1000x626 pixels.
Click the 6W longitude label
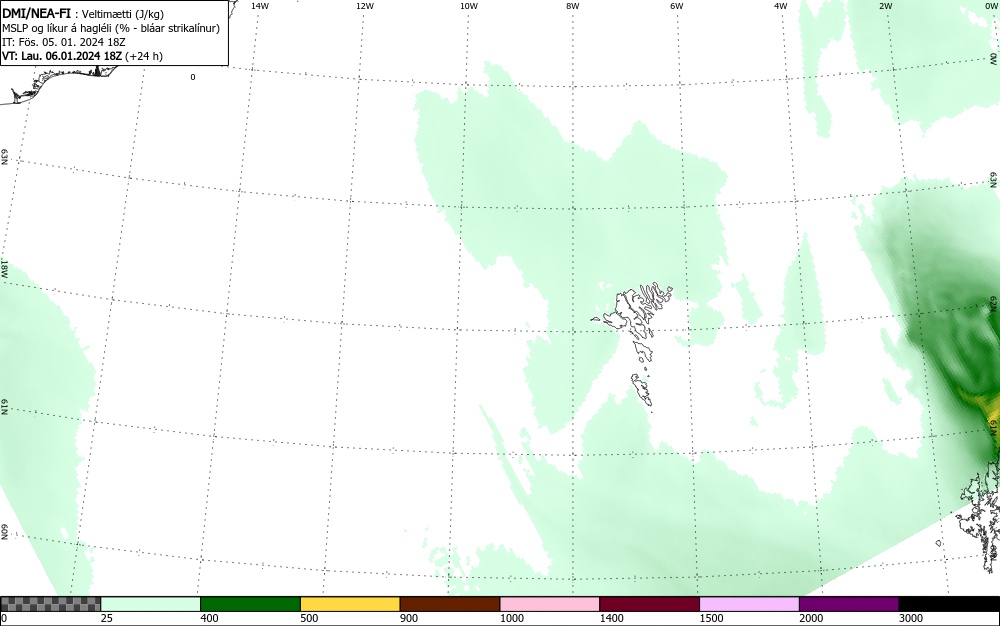tap(677, 6)
